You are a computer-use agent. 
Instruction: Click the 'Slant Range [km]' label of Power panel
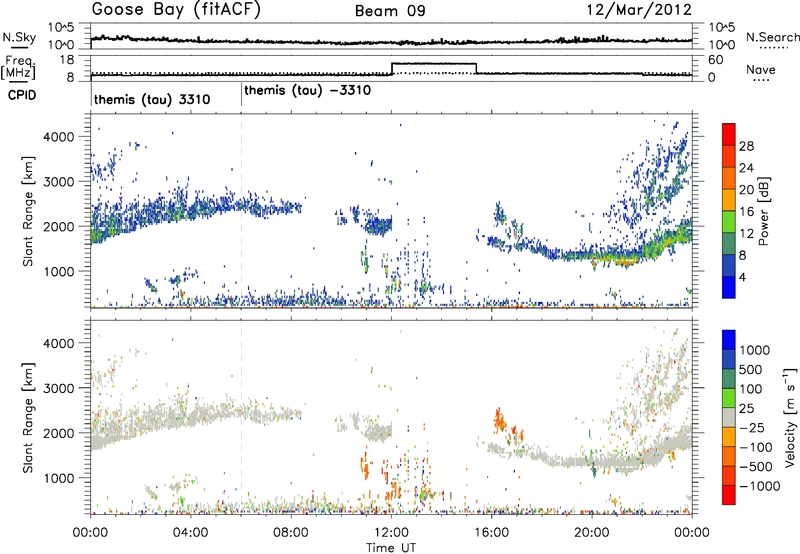pos(28,211)
